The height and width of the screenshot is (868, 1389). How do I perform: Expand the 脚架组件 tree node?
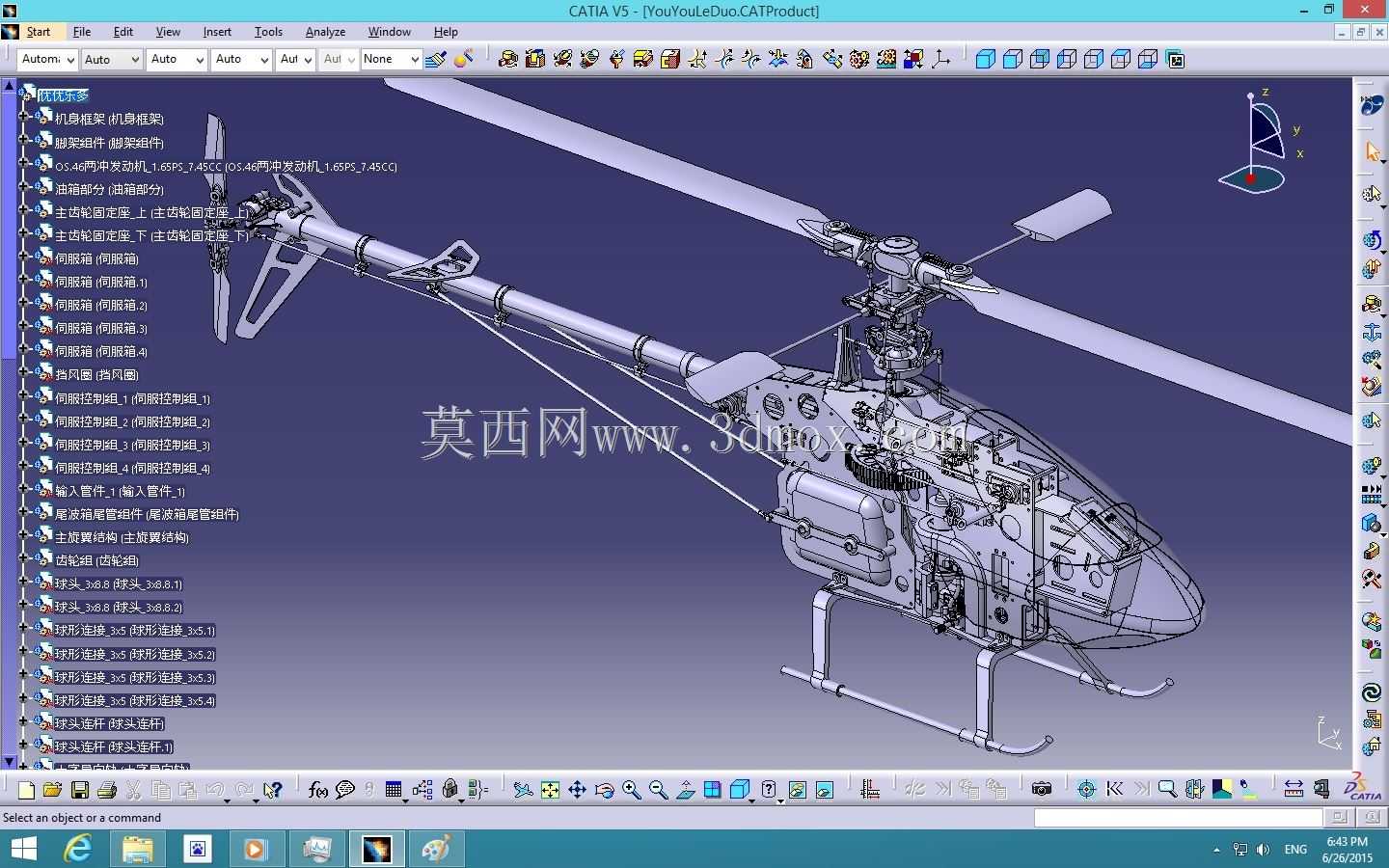tap(25, 140)
